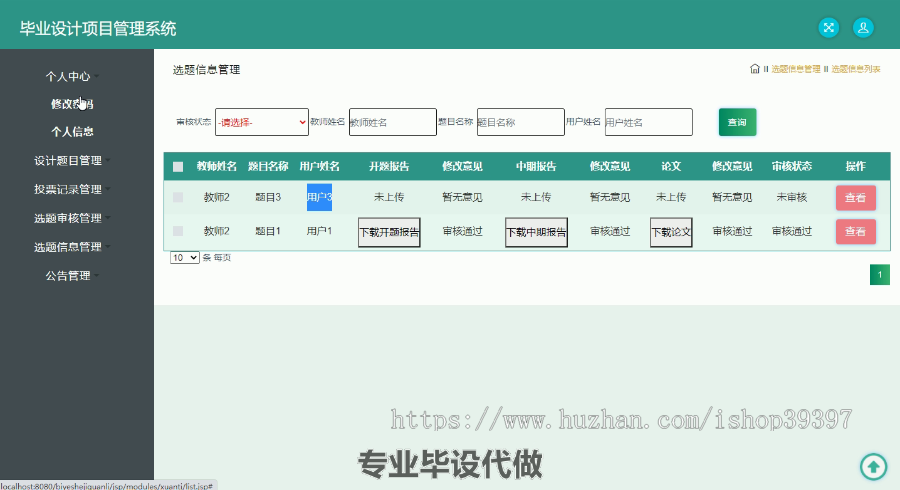Click 选题信息管理 breadcrumb link

click(x=796, y=69)
